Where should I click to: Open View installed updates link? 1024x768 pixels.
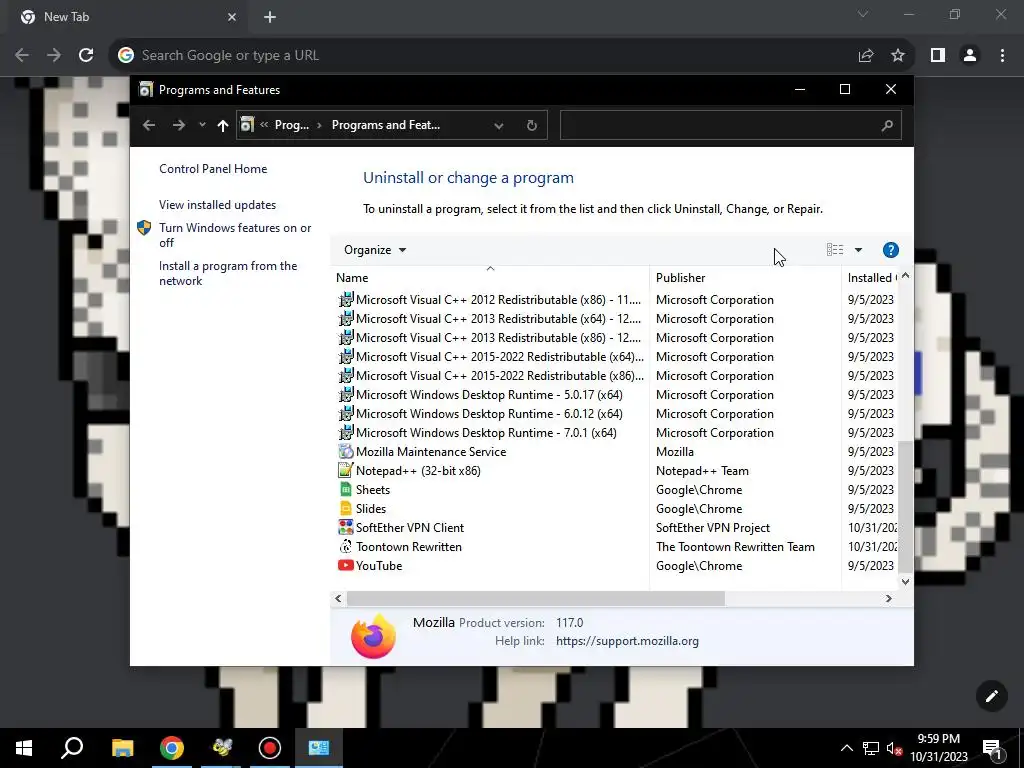click(x=217, y=205)
